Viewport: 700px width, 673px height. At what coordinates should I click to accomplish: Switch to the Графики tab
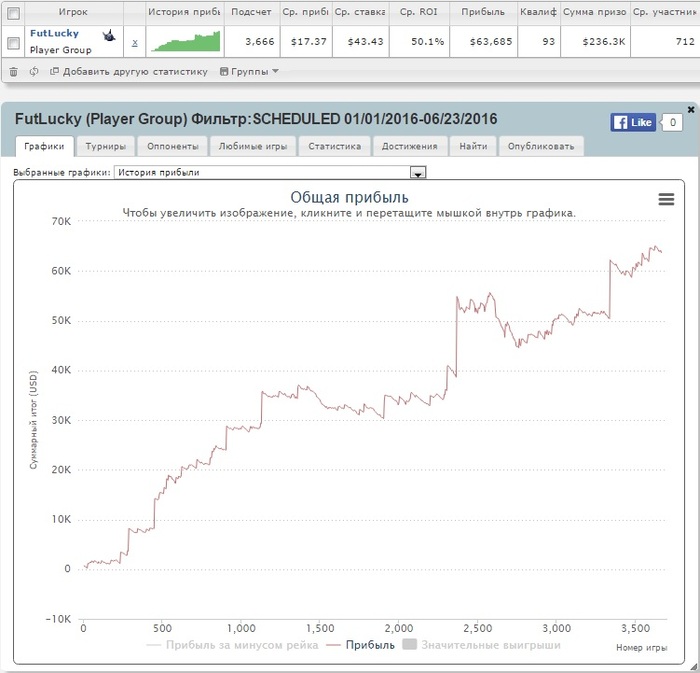[x=44, y=146]
